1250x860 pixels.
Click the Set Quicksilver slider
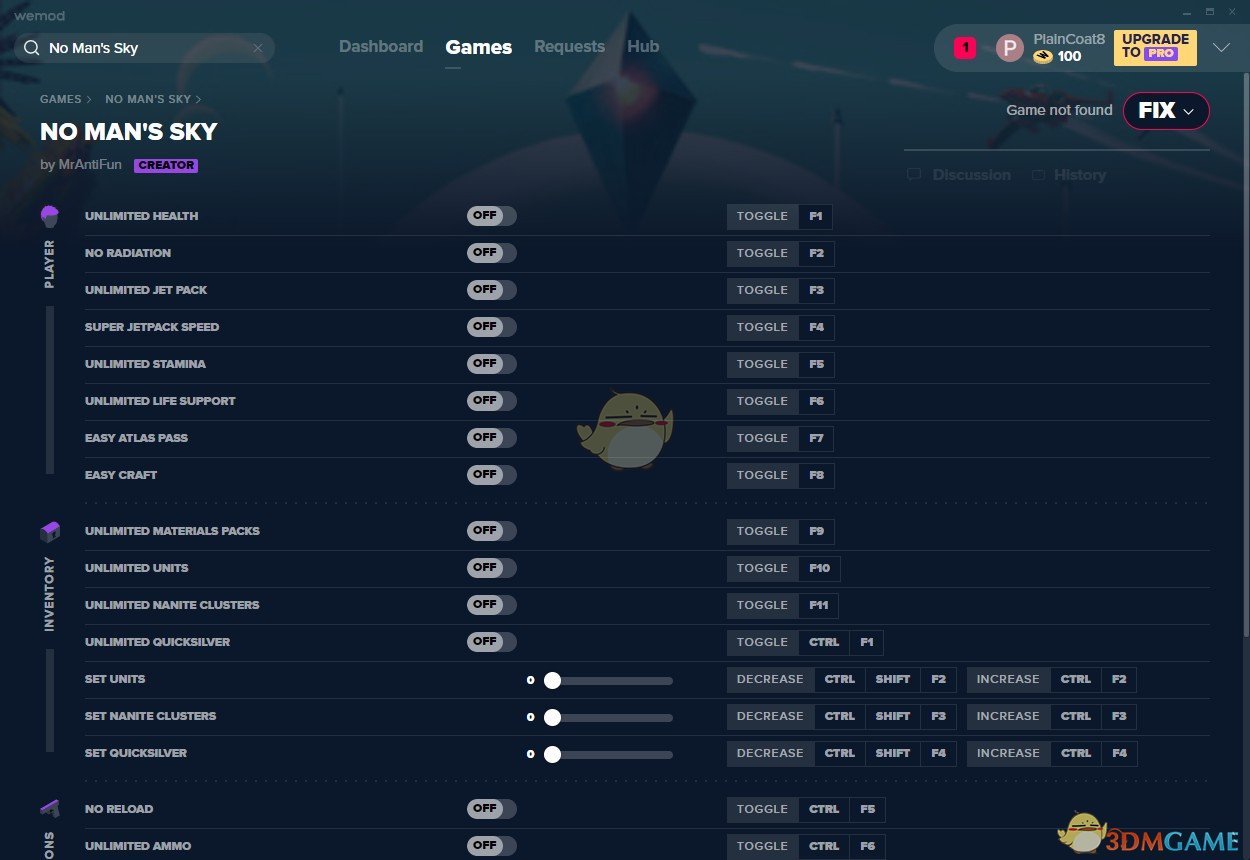coord(608,754)
